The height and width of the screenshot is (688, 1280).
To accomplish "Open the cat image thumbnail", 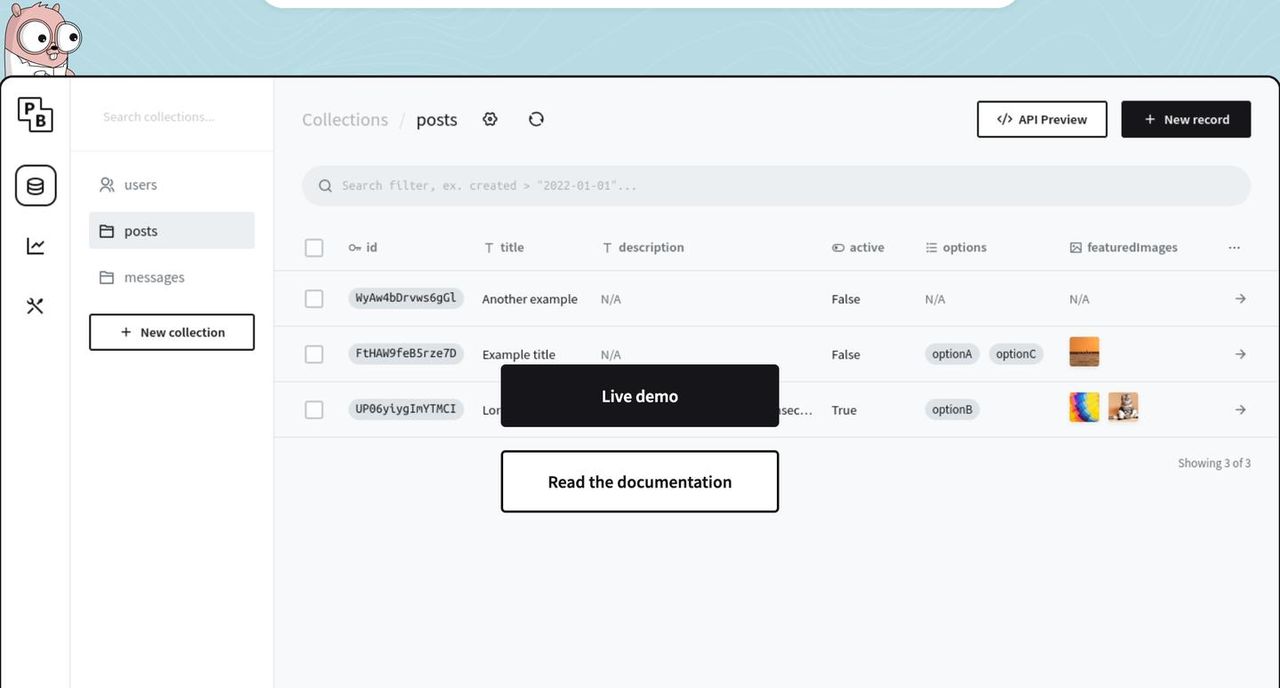I will click(x=1123, y=407).
